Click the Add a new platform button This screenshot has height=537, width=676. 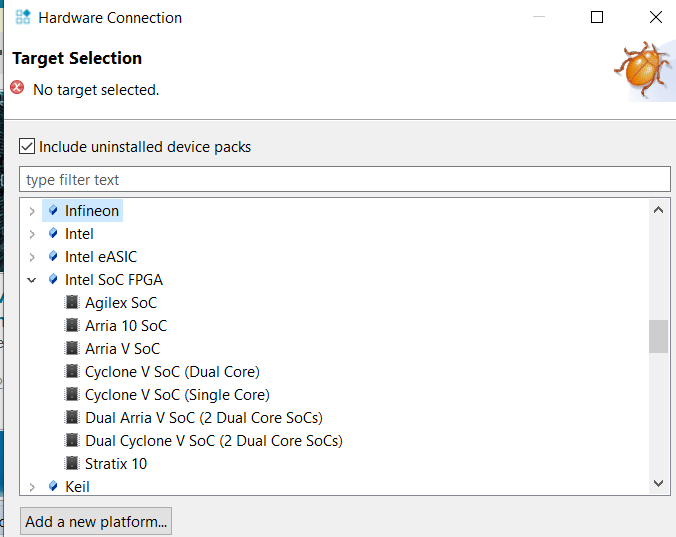point(96,522)
